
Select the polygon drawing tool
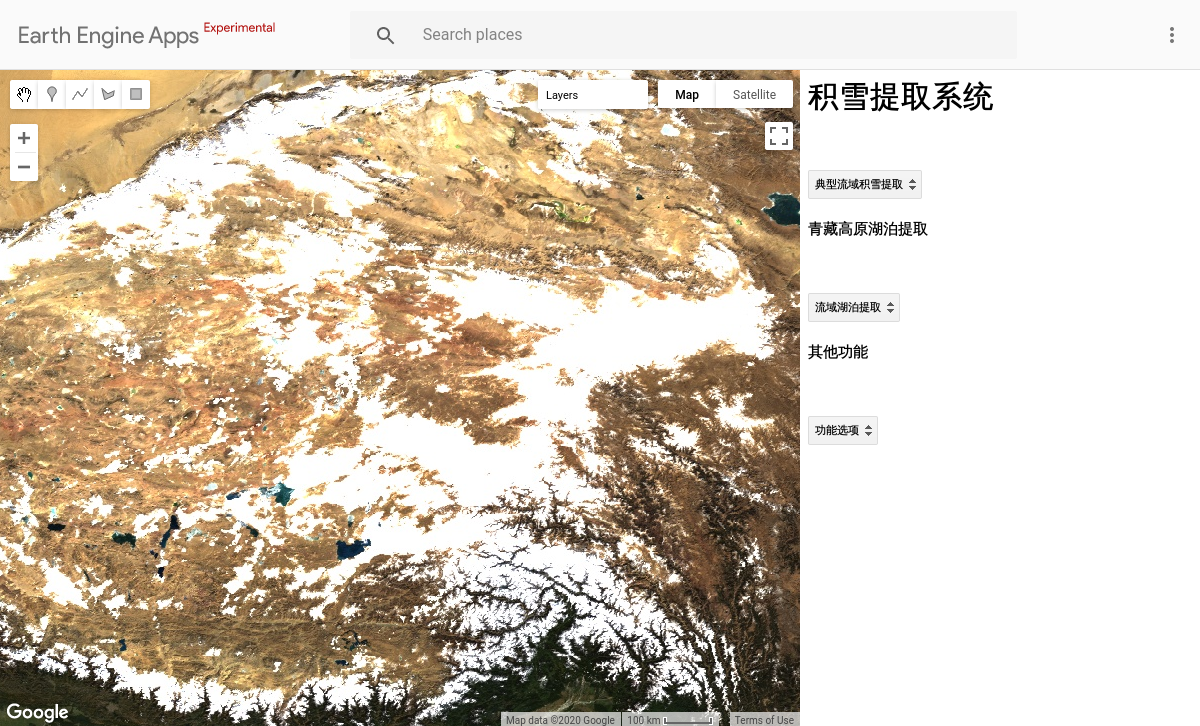point(108,94)
